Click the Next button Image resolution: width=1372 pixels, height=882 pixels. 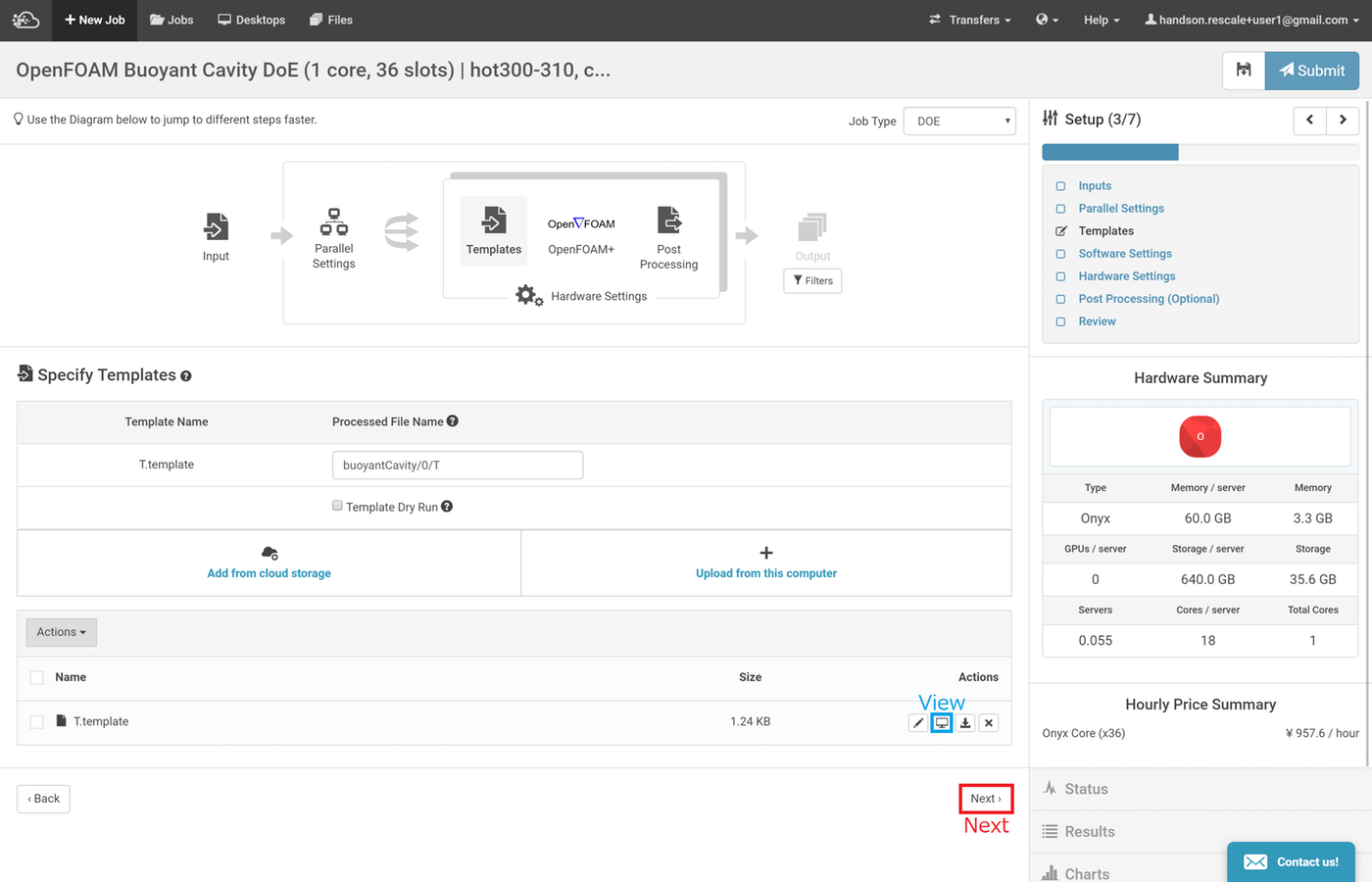(x=986, y=799)
